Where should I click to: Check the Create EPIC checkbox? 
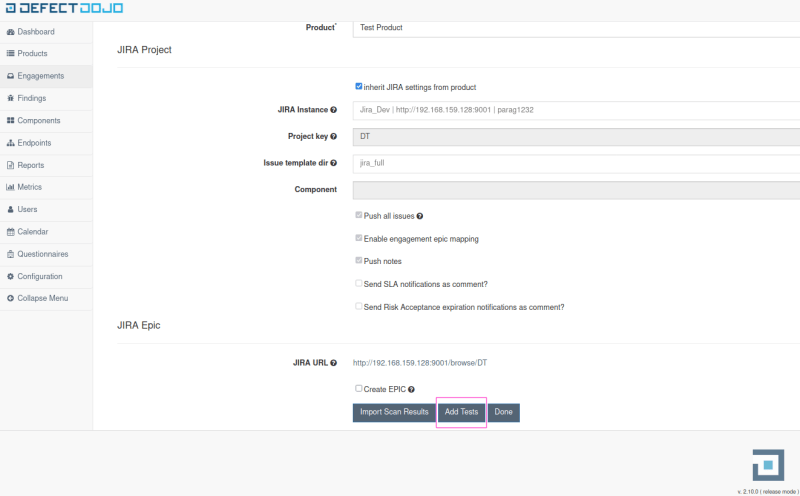359,388
